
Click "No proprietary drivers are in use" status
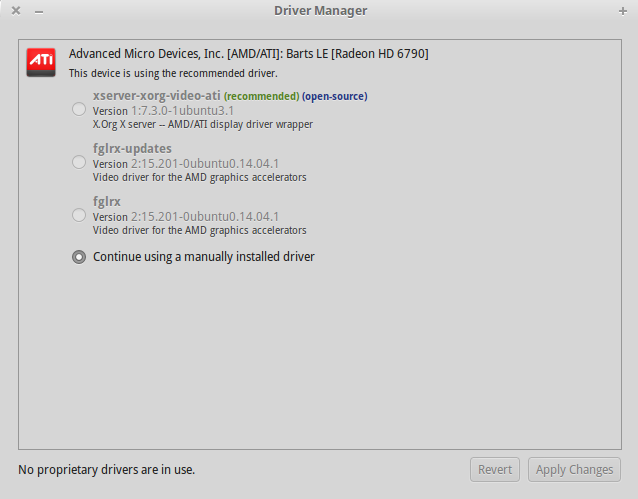[107, 469]
